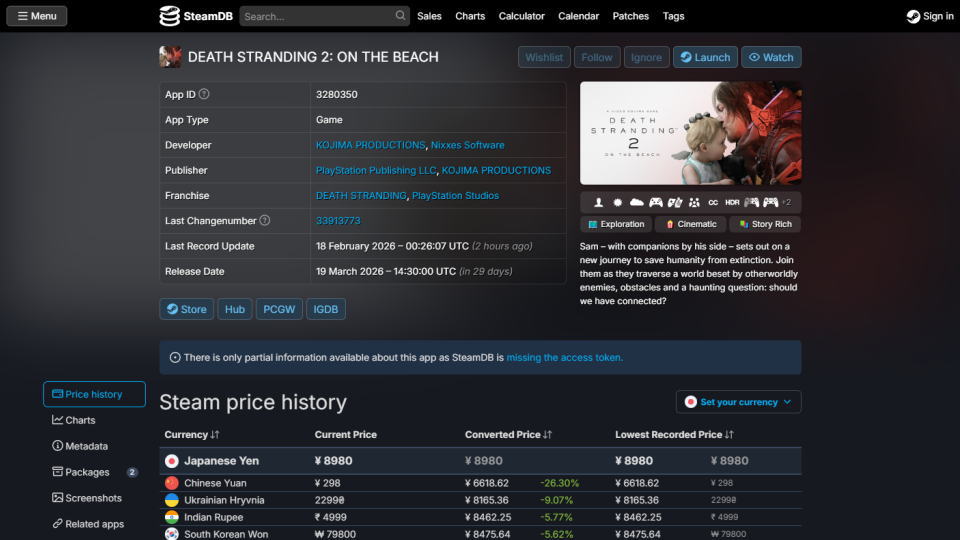Click the last controller icon before +2
Screen dimensions: 960x540
(770, 202)
